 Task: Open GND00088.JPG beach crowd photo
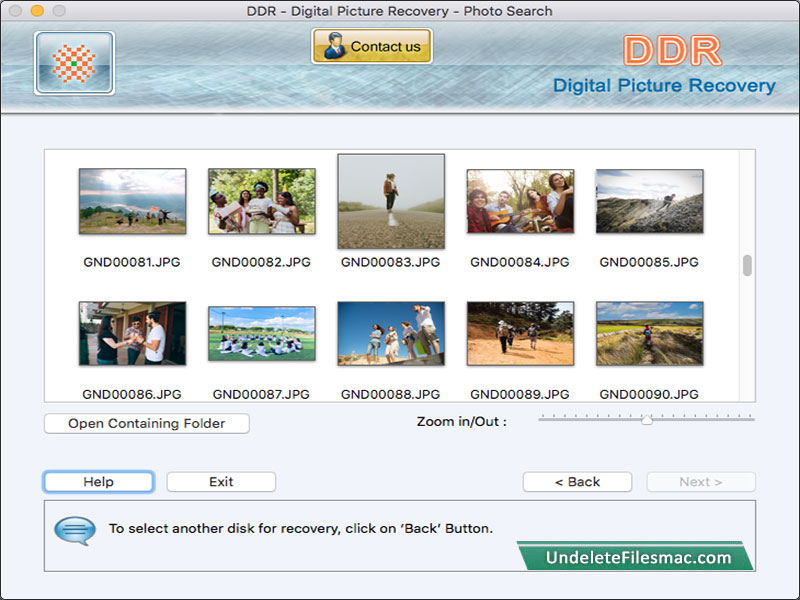[390, 335]
